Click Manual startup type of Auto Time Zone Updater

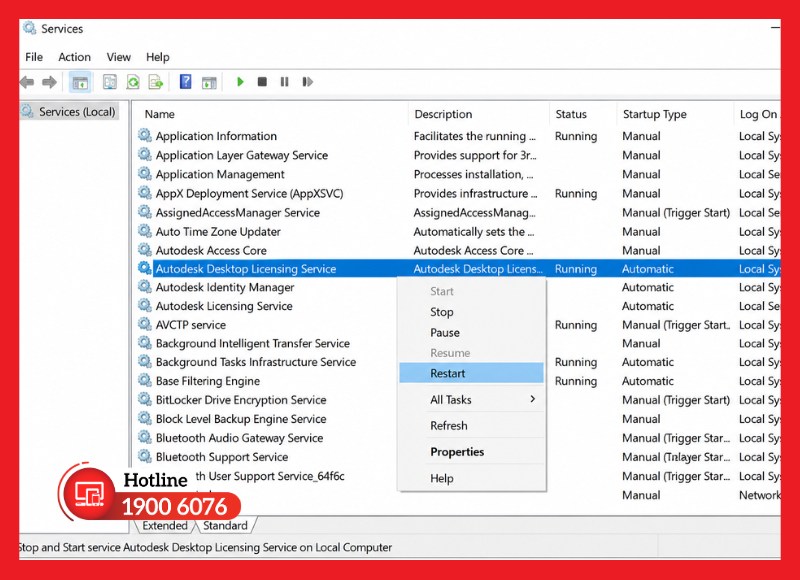641,232
